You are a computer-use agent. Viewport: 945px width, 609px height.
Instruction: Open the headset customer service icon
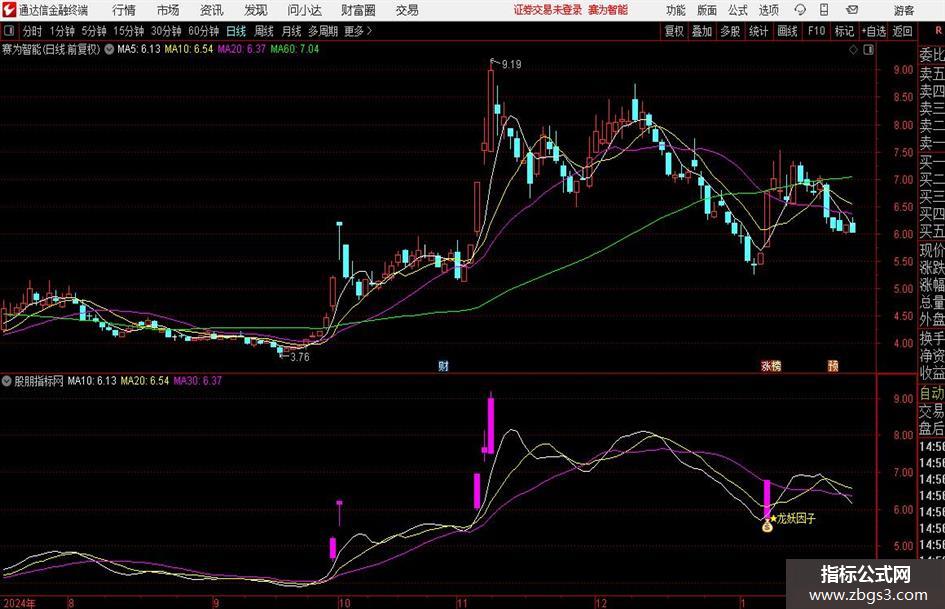coord(800,10)
